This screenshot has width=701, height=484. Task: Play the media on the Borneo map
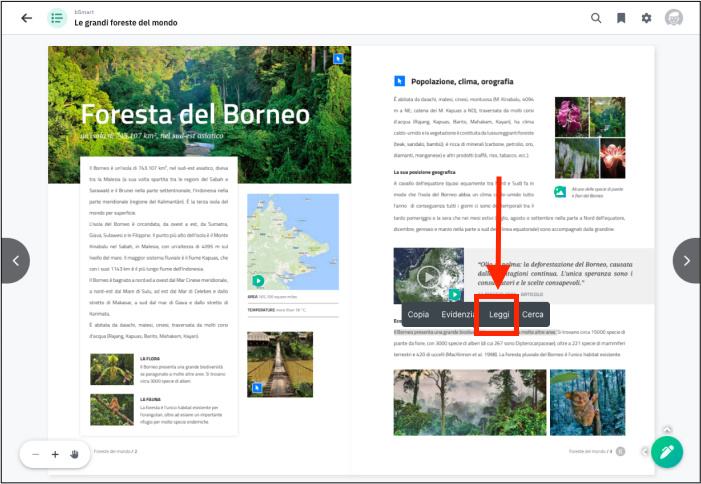[x=258, y=281]
